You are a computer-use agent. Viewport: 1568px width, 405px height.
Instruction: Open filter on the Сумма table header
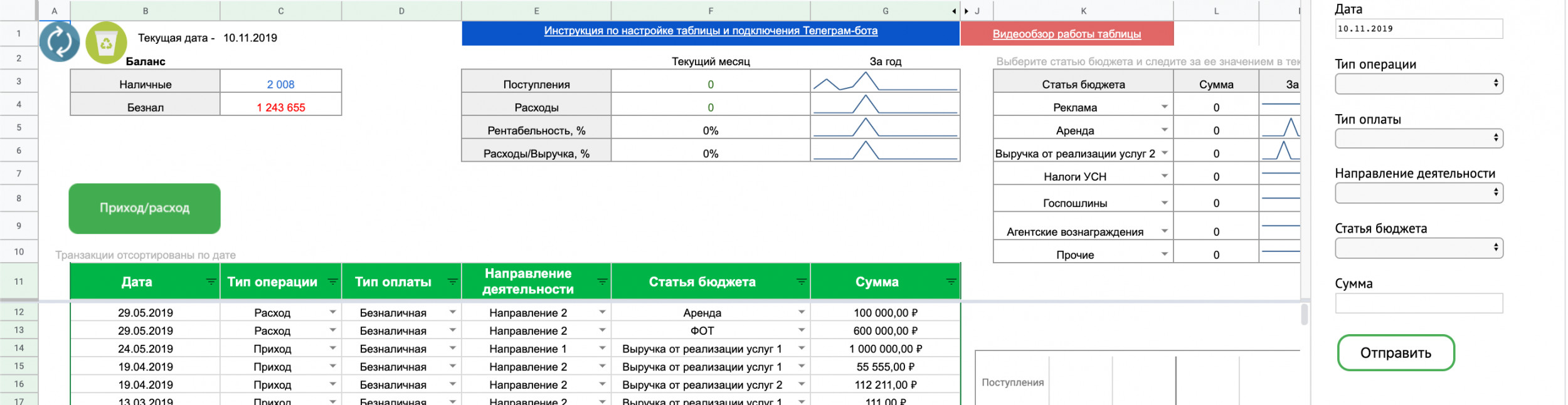(951, 282)
